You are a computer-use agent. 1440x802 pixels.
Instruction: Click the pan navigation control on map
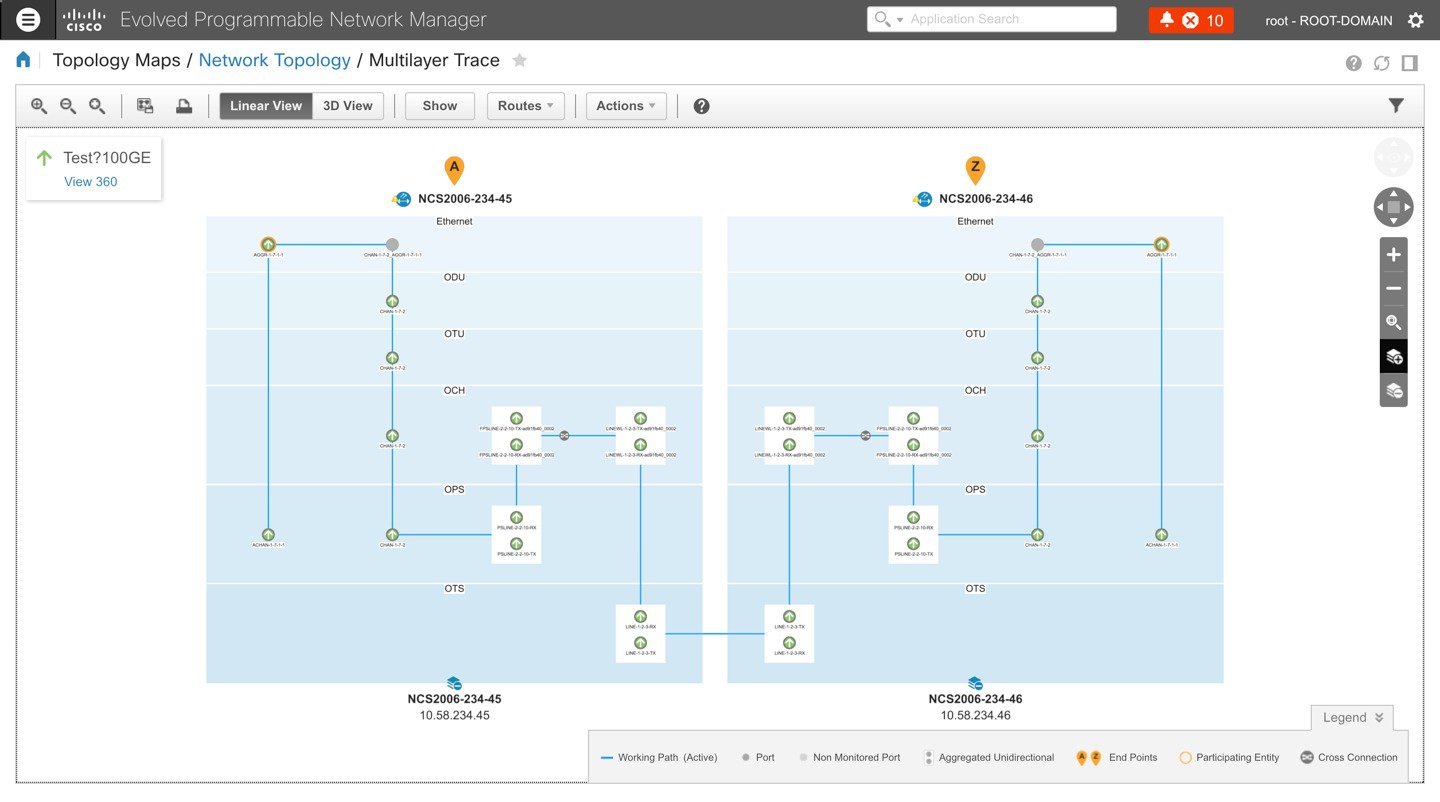click(x=1393, y=207)
